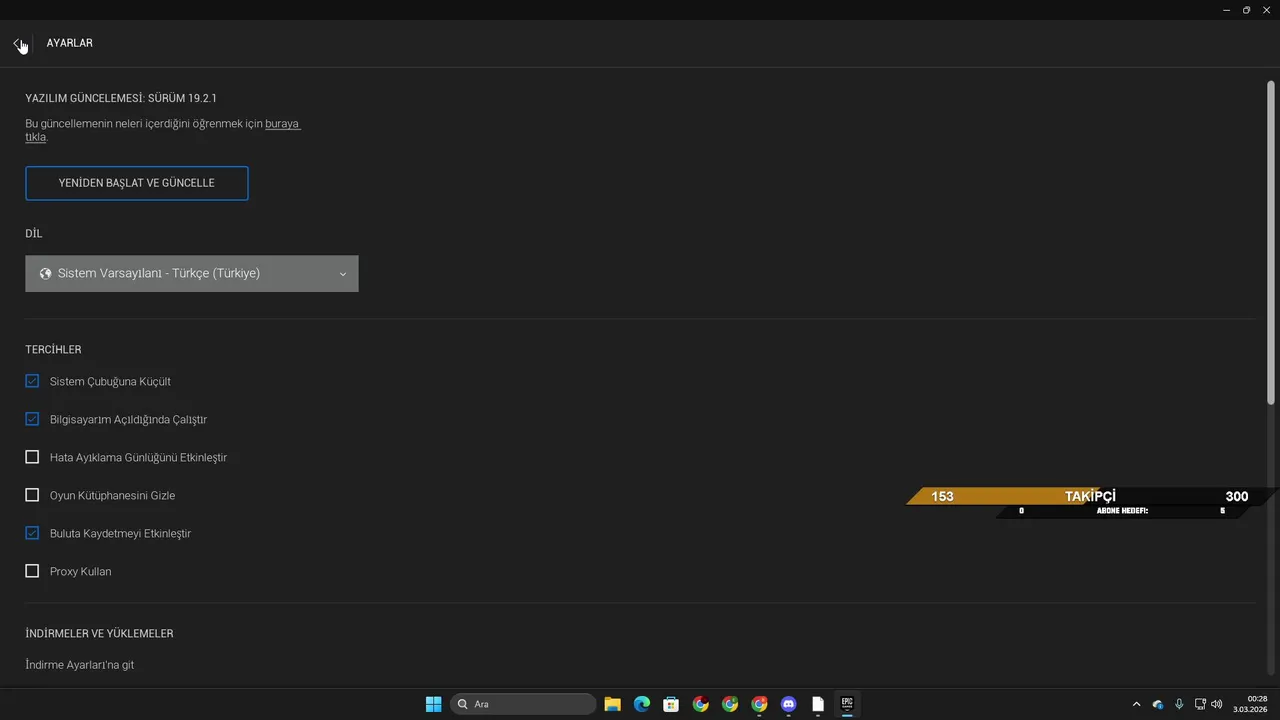Click the microphone tray icon
1280x720 pixels.
[x=1179, y=704]
